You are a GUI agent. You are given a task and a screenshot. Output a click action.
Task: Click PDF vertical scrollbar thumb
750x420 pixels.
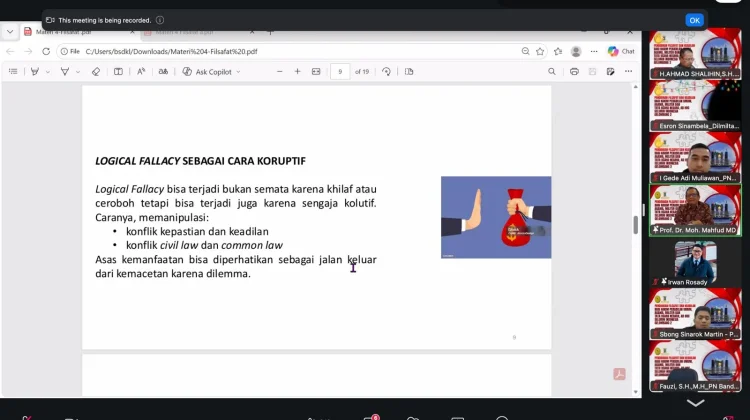tap(635, 225)
